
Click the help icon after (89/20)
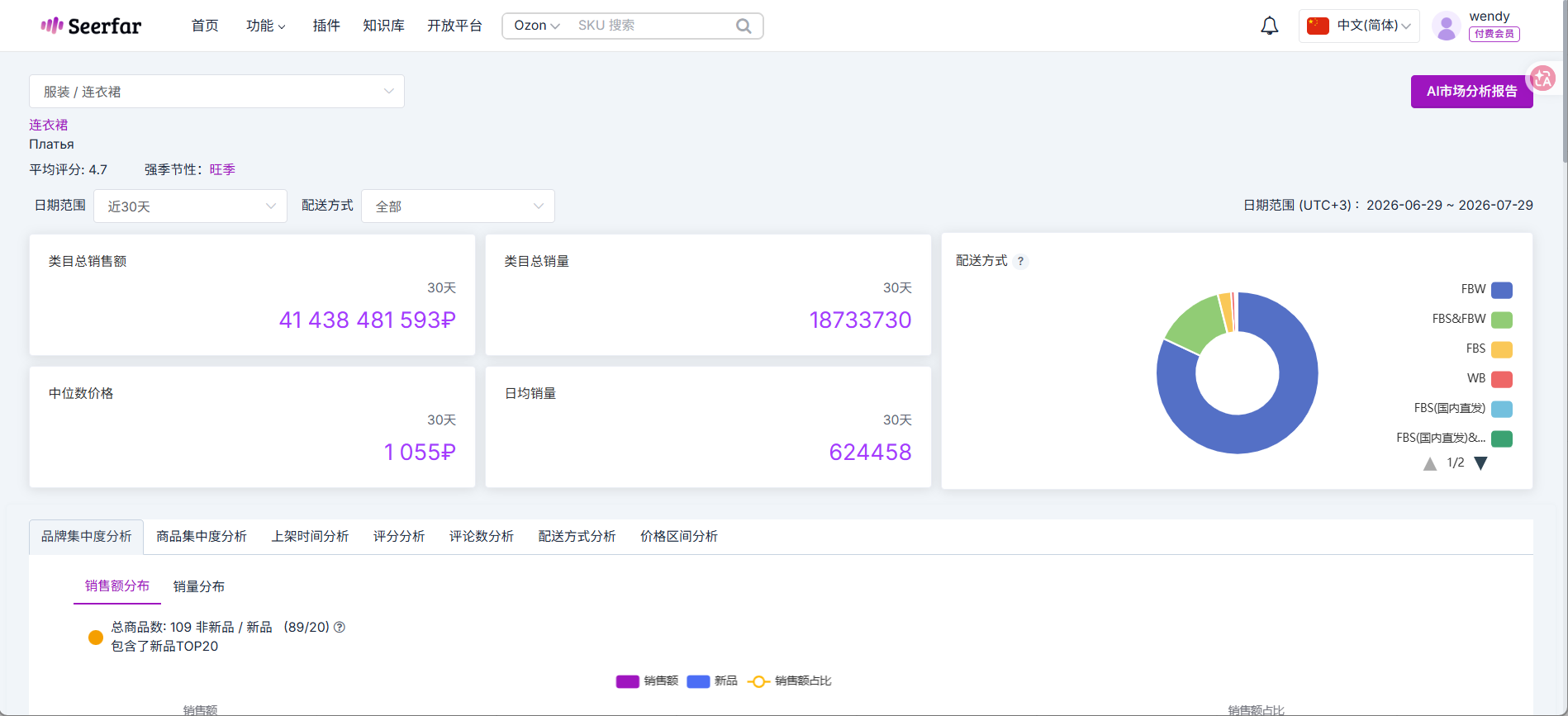(339, 627)
